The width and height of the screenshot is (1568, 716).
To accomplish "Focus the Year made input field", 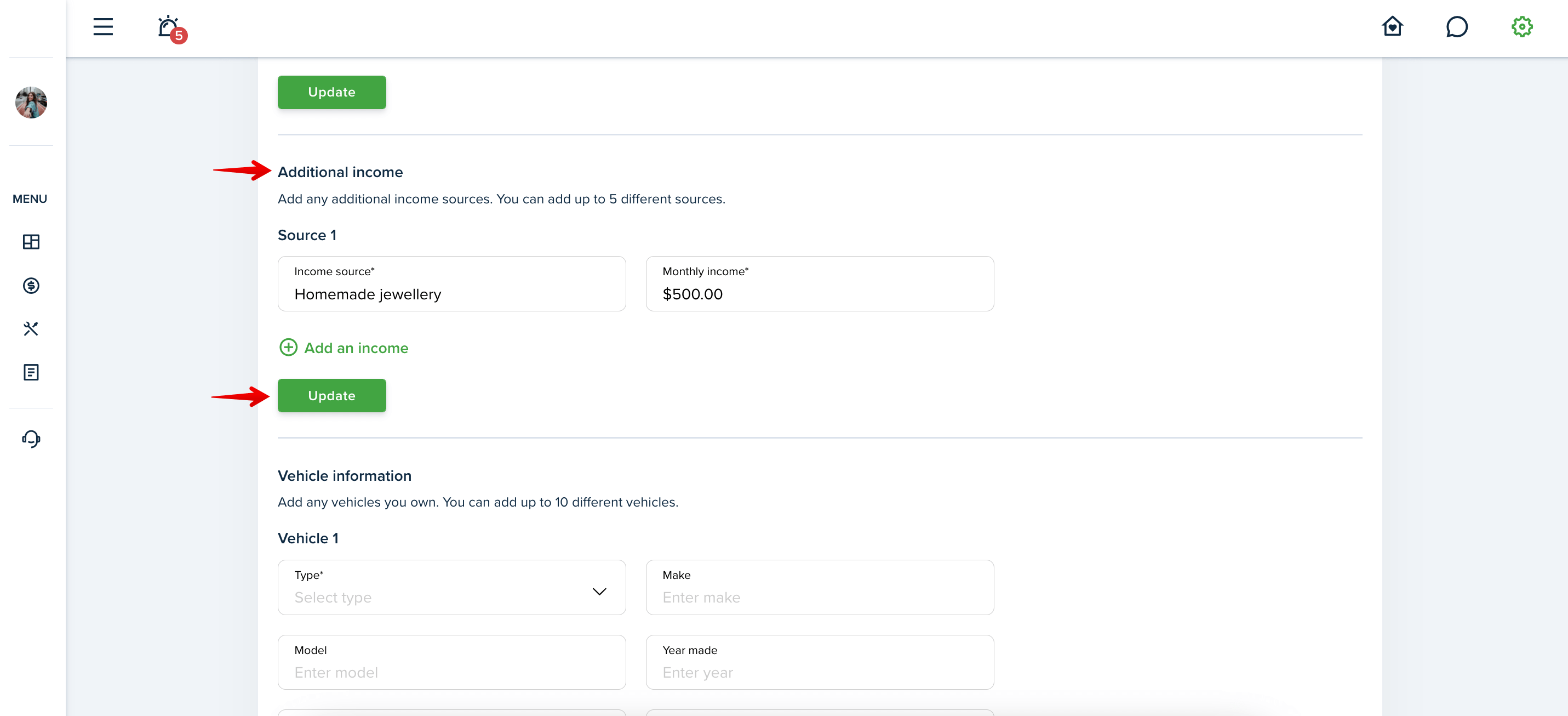I will click(x=819, y=662).
